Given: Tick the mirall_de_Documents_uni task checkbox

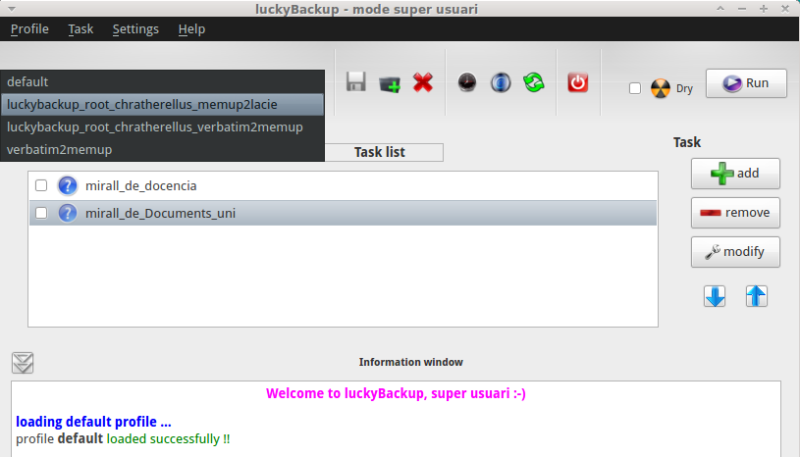Looking at the screenshot, I should [41, 213].
